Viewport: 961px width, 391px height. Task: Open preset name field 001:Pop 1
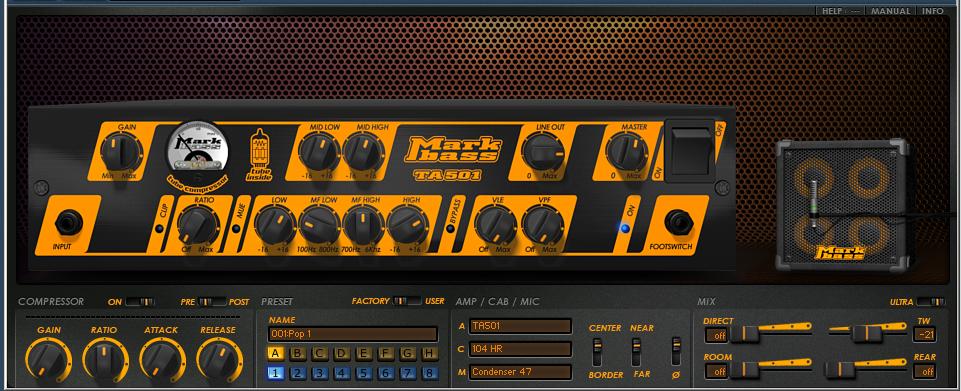click(353, 334)
